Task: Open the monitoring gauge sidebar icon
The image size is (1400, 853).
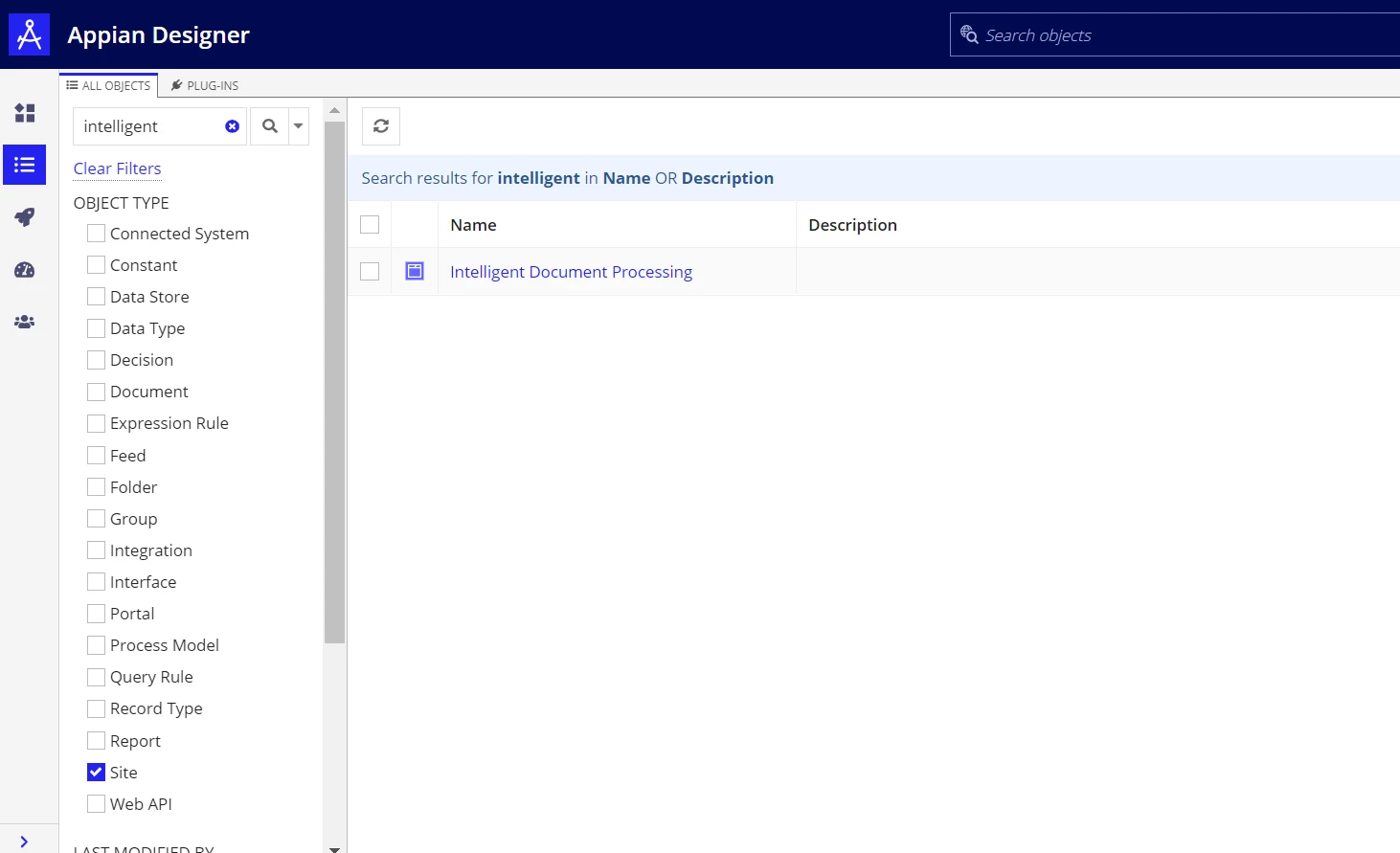Action: point(25,270)
